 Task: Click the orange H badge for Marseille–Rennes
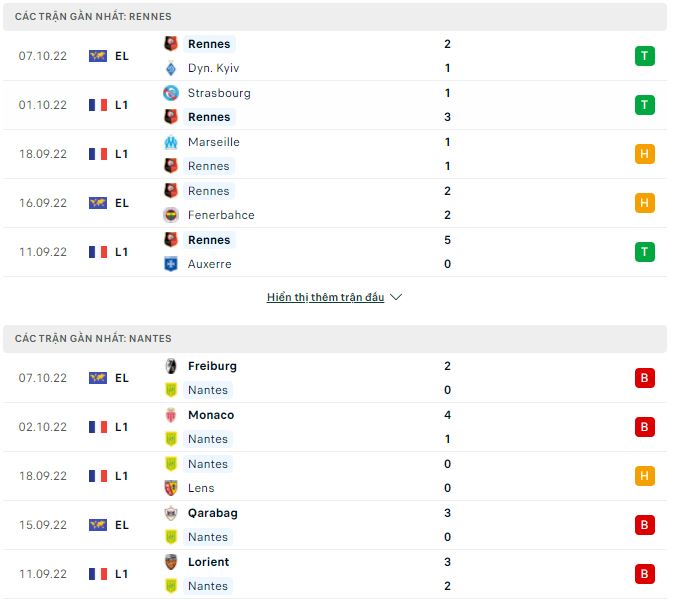644,154
